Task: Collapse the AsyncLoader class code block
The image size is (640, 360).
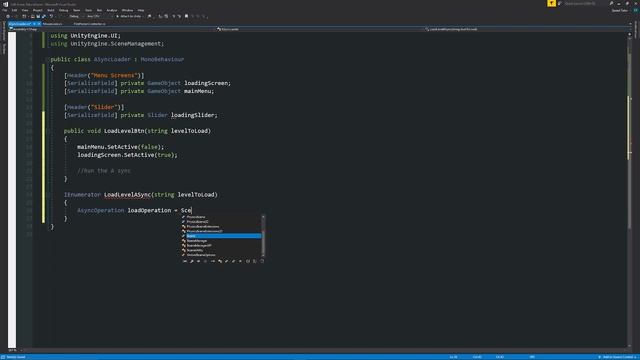Action: pyautogui.click(x=48, y=60)
